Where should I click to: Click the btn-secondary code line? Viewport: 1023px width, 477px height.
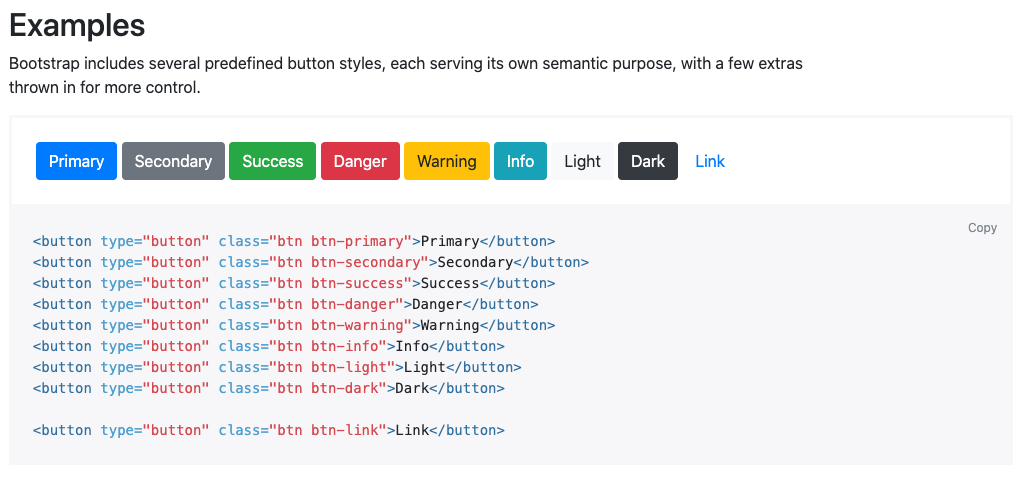(x=311, y=262)
